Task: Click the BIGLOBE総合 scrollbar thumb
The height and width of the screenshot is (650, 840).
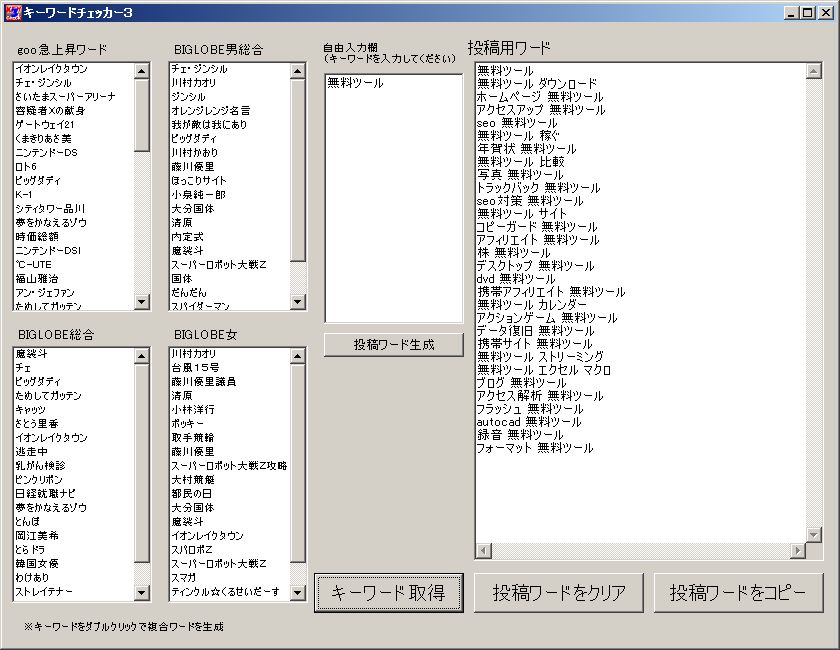Action: click(x=141, y=464)
